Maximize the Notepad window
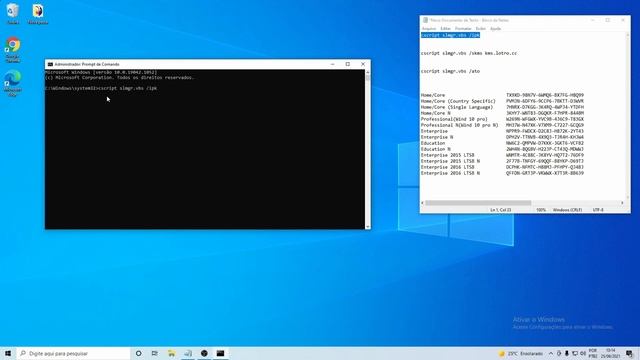 [x=607, y=20]
